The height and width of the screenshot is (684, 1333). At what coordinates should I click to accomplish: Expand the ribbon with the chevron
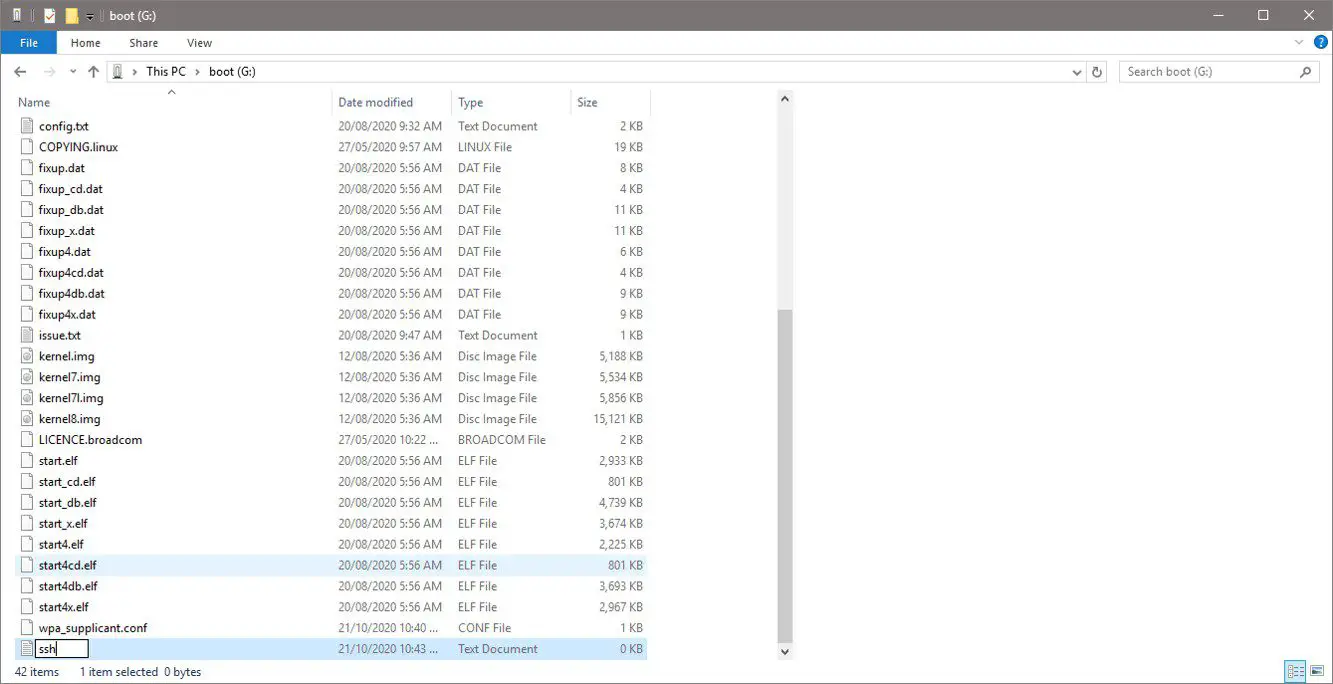pos(1299,43)
